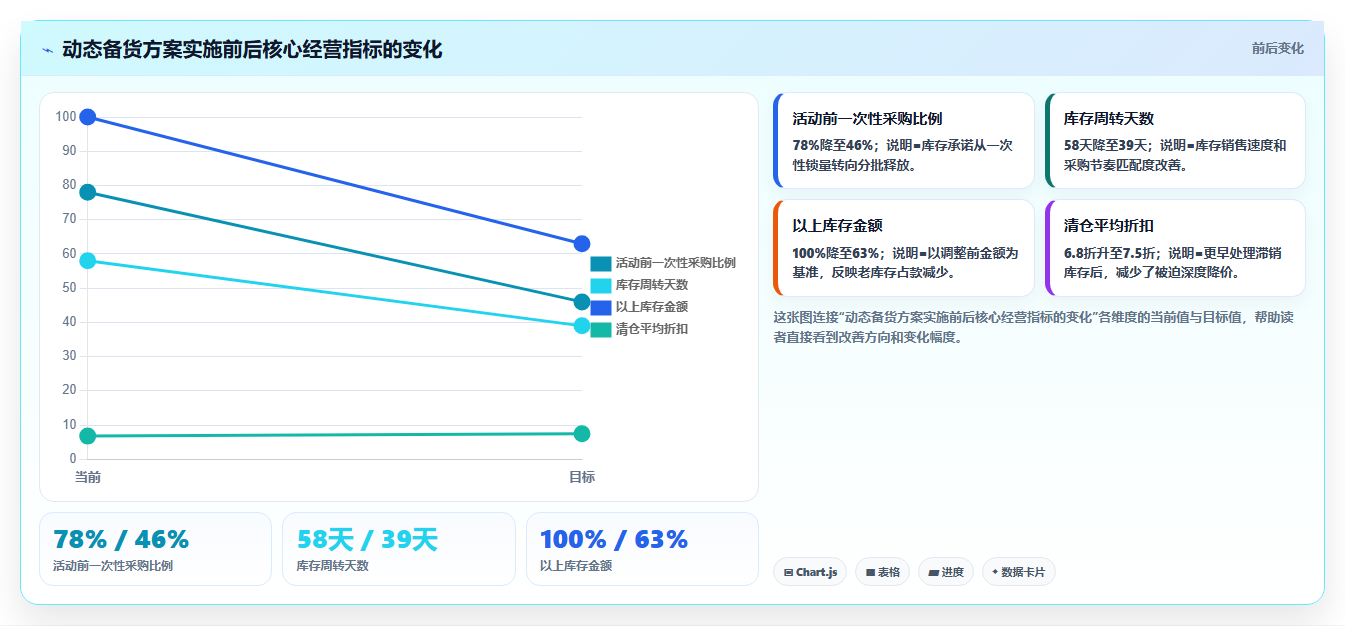Click 库存周转天数 target point at 39
The image size is (1345, 626).
coord(582,326)
